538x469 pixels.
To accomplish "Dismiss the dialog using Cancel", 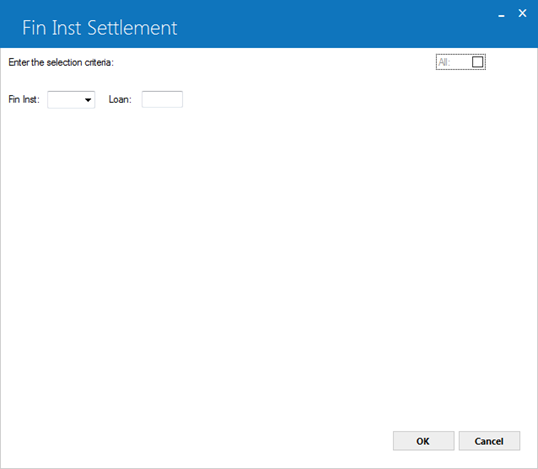I will tap(489, 441).
